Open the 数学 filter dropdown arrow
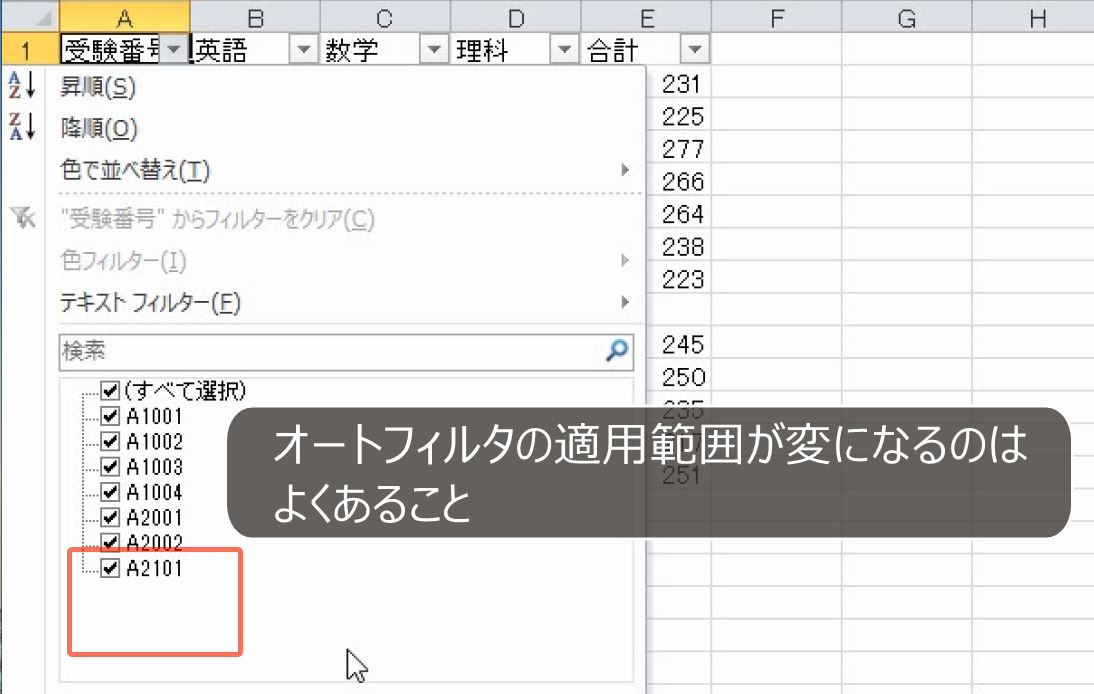The image size is (1094, 694). [434, 50]
